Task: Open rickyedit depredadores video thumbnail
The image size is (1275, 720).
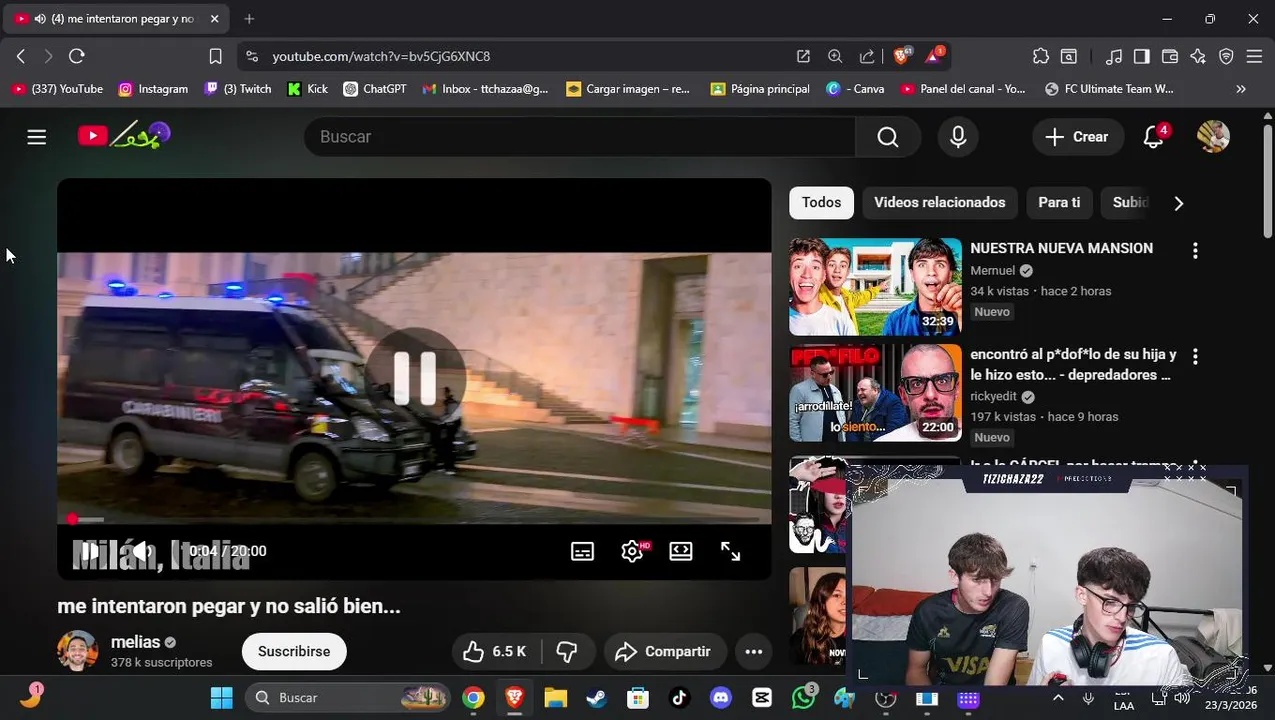Action: click(x=875, y=393)
